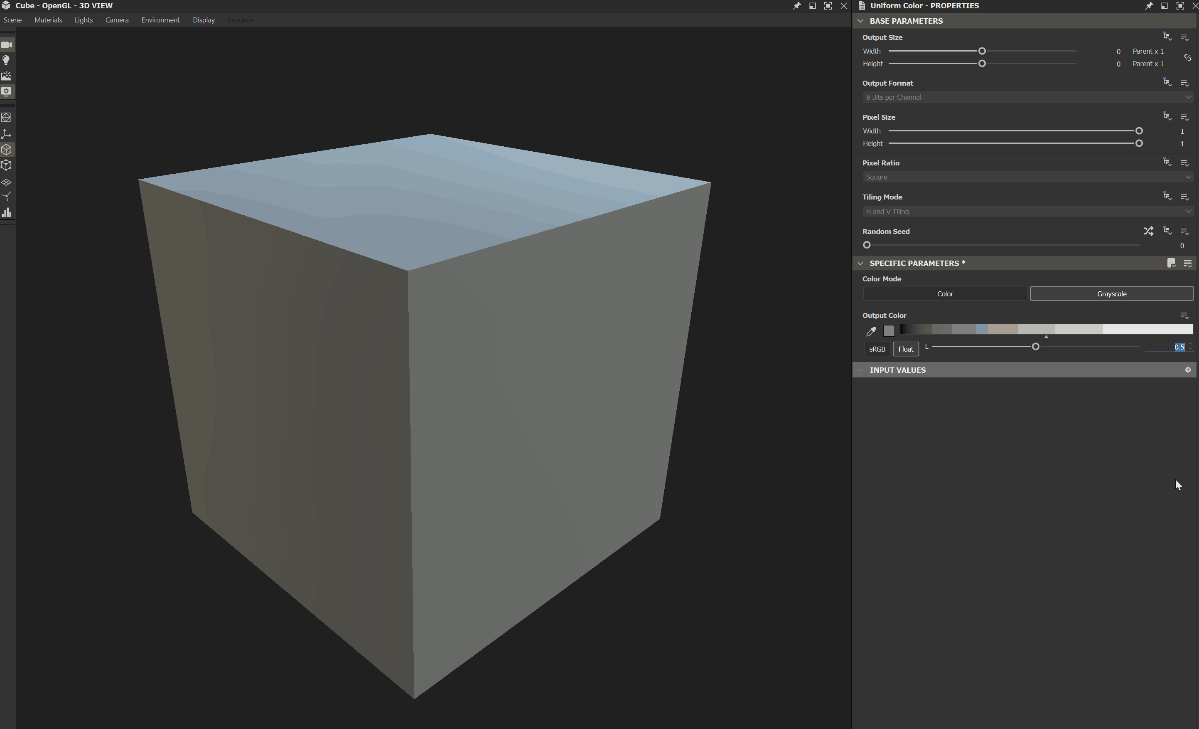Click the bounding box cube icon in the sidebar
This screenshot has width=1199, height=729.
point(6,165)
